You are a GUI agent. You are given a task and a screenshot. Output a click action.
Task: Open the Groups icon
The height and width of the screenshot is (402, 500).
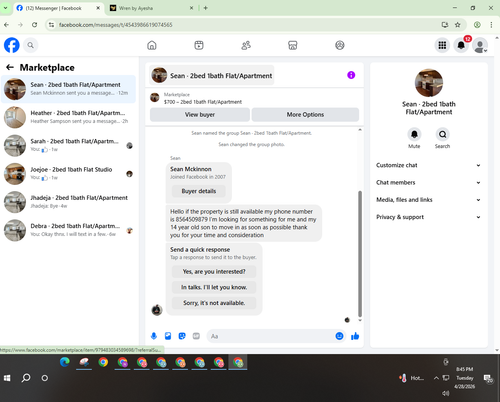tap(340, 45)
